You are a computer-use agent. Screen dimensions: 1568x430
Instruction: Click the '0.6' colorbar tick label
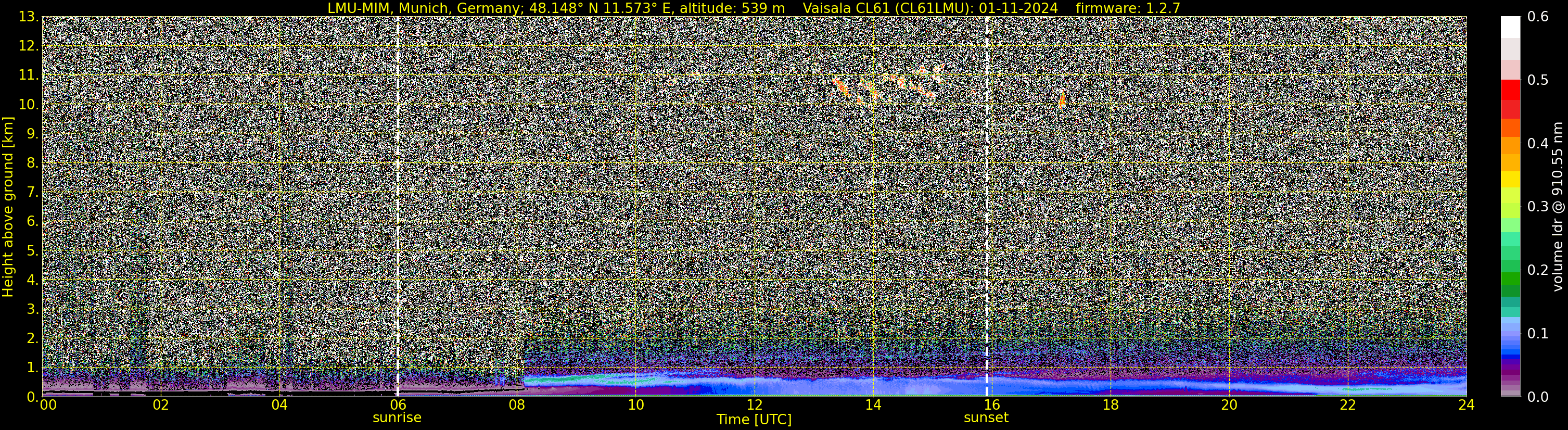coord(1538,17)
